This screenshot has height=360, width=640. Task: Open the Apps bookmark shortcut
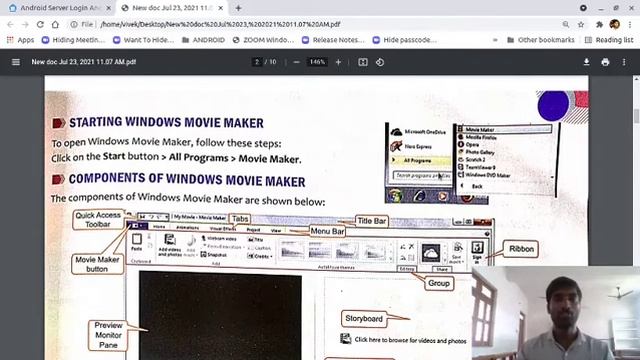coord(20,40)
